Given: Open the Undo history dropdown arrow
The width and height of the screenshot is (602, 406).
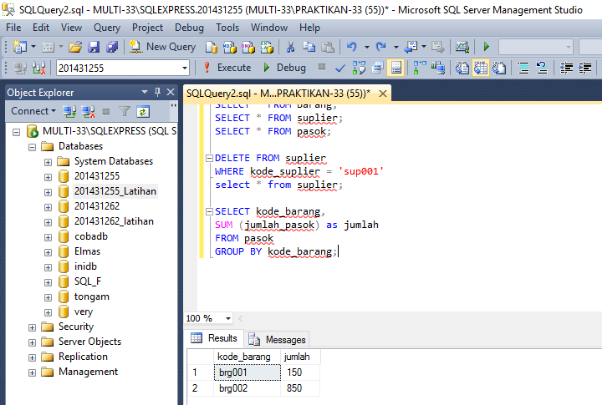Looking at the screenshot, I should pos(367,47).
